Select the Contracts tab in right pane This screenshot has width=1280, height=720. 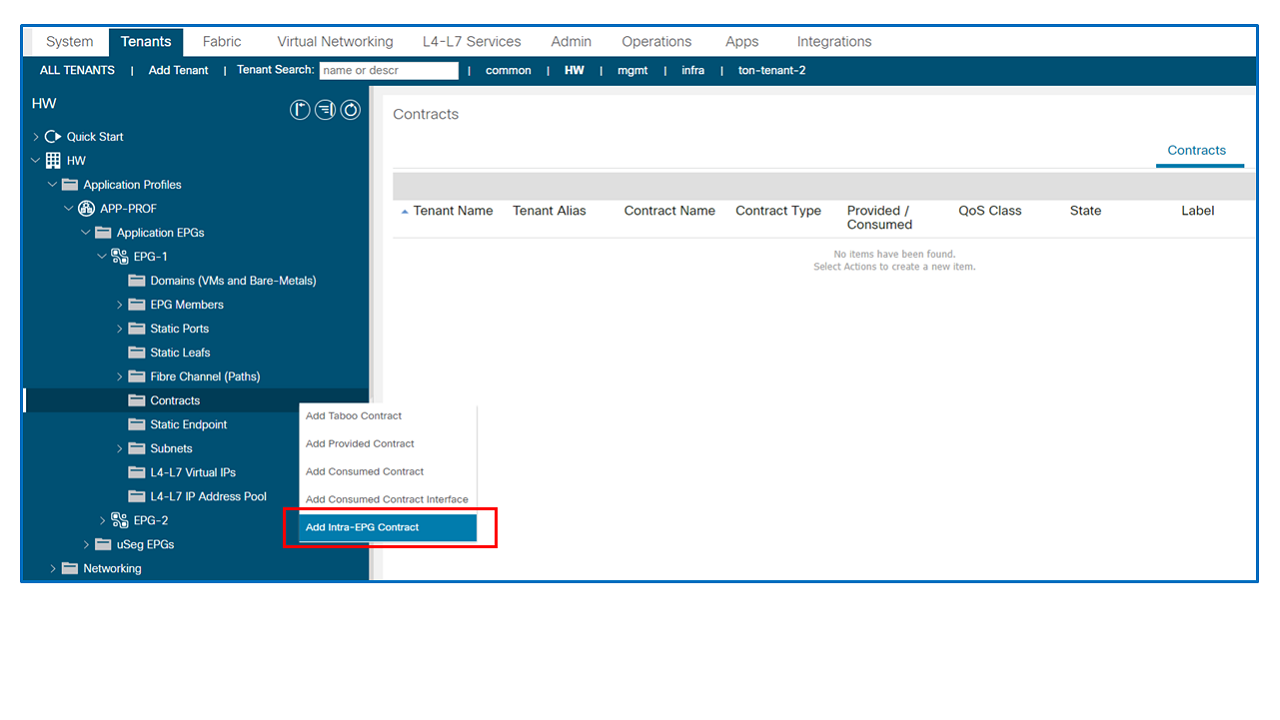pyautogui.click(x=1196, y=151)
